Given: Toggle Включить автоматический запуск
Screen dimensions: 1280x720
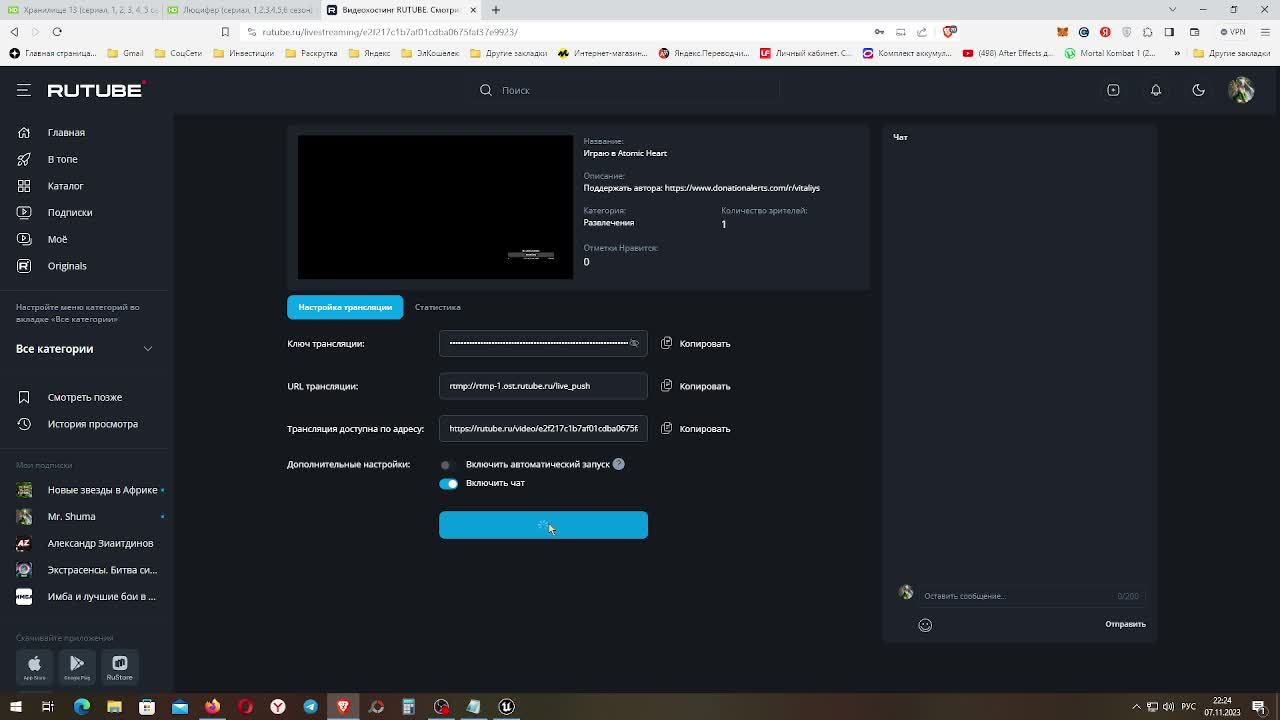Looking at the screenshot, I should [x=448, y=465].
